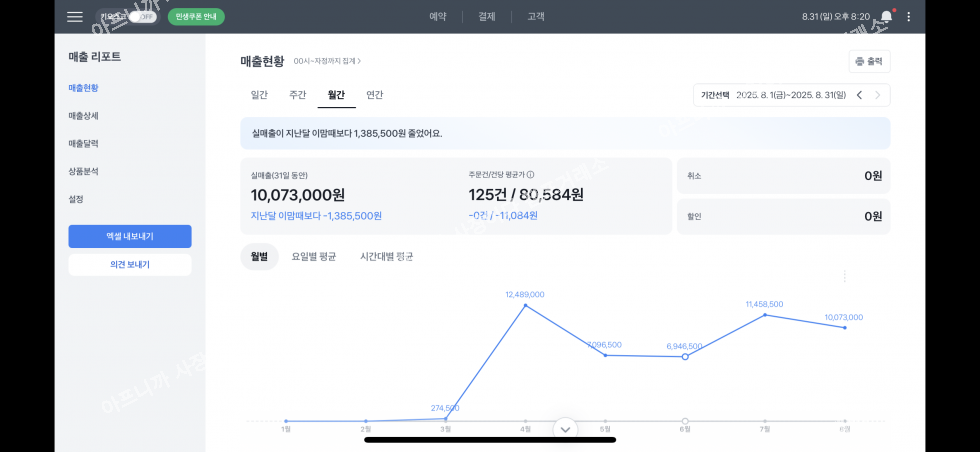Viewport: 980px width, 452px height.
Task: Click the chart's three-dot options icon
Action: pos(845,276)
